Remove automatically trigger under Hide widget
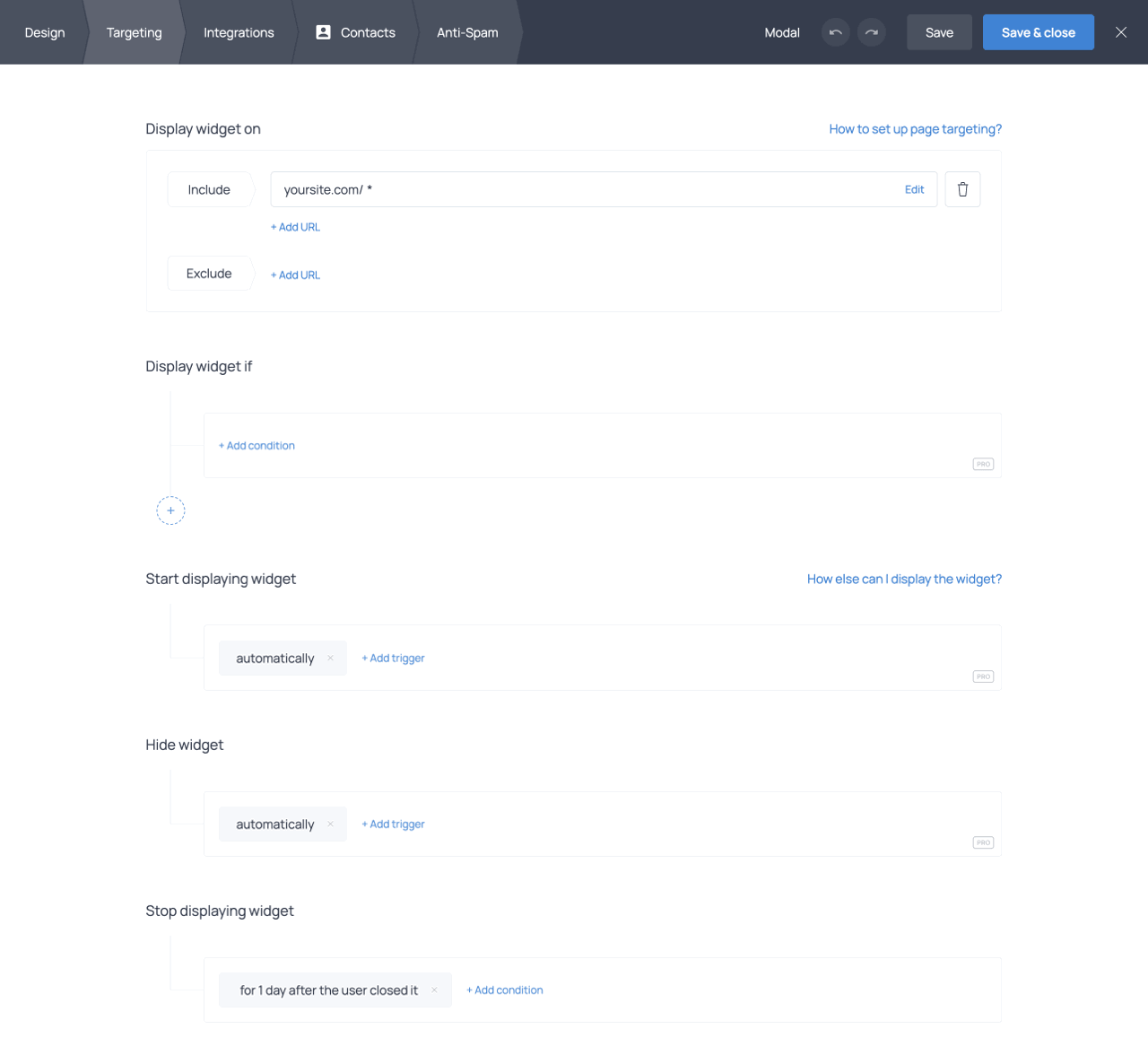 coord(330,824)
